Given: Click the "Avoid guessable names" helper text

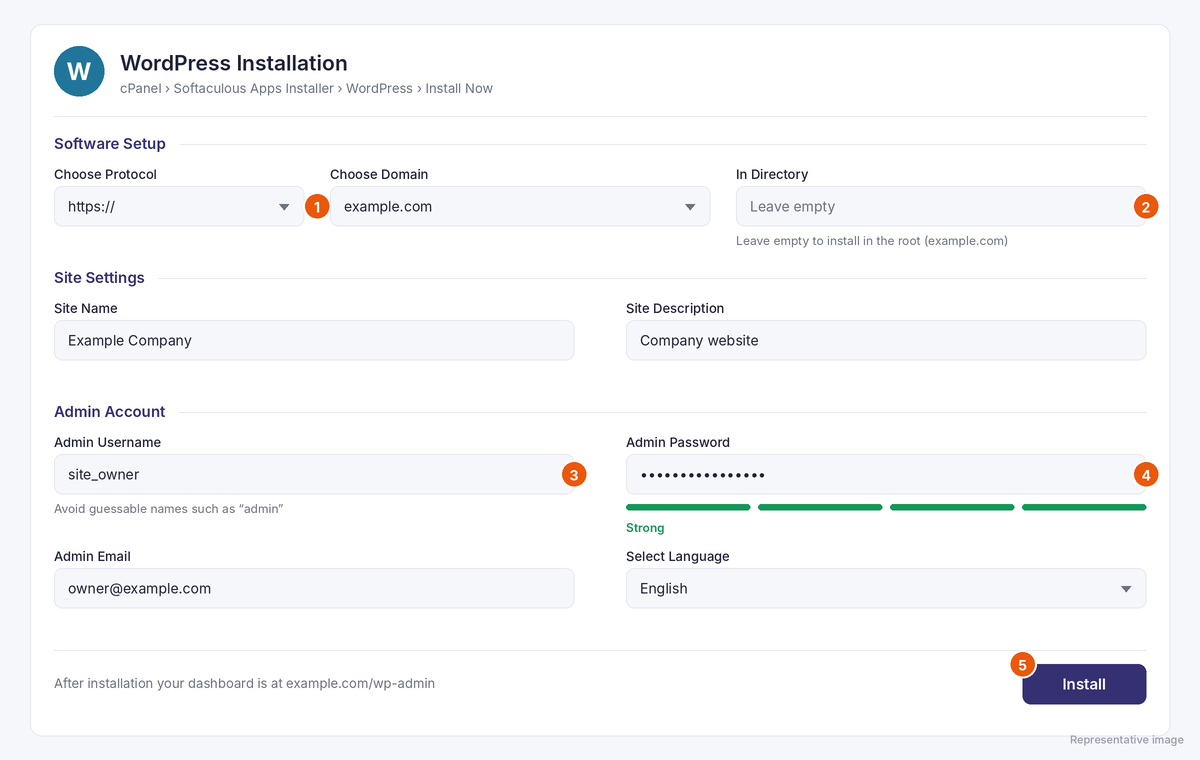Looking at the screenshot, I should tap(169, 509).
